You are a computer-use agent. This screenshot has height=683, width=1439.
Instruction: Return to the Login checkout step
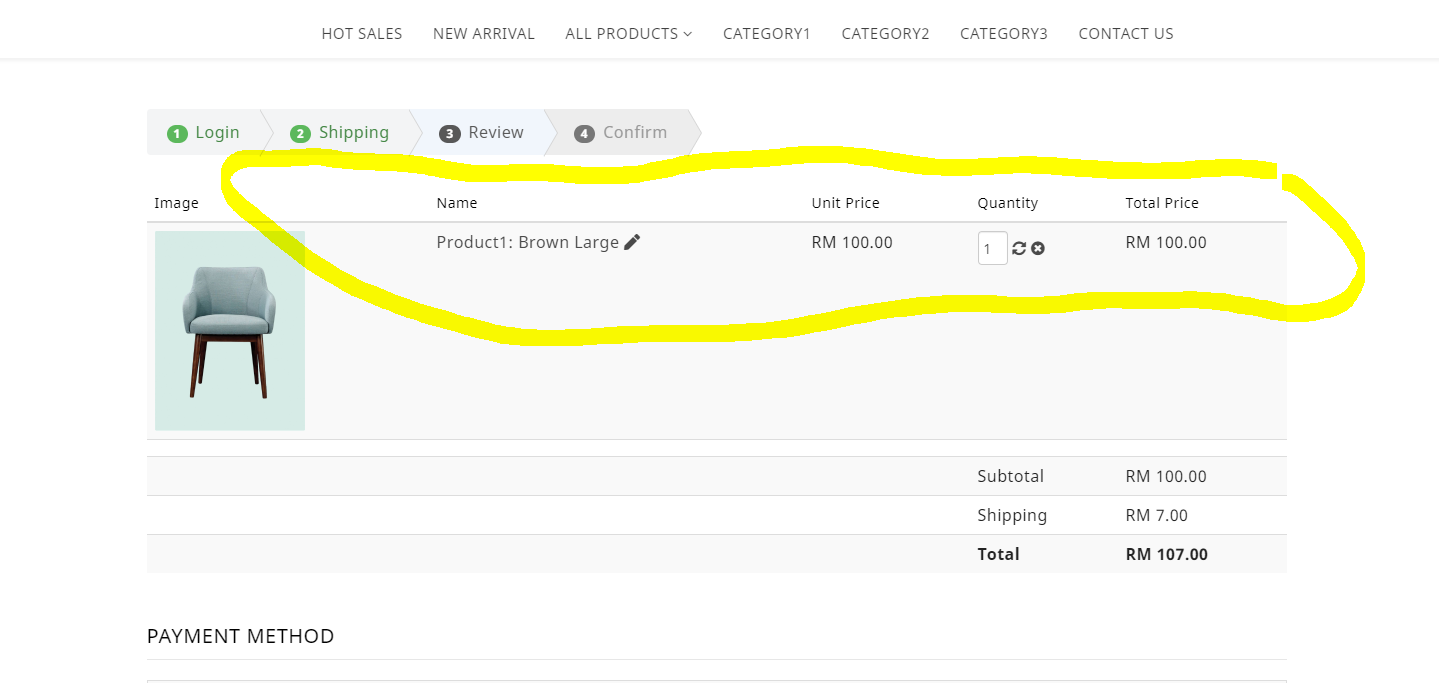(205, 133)
